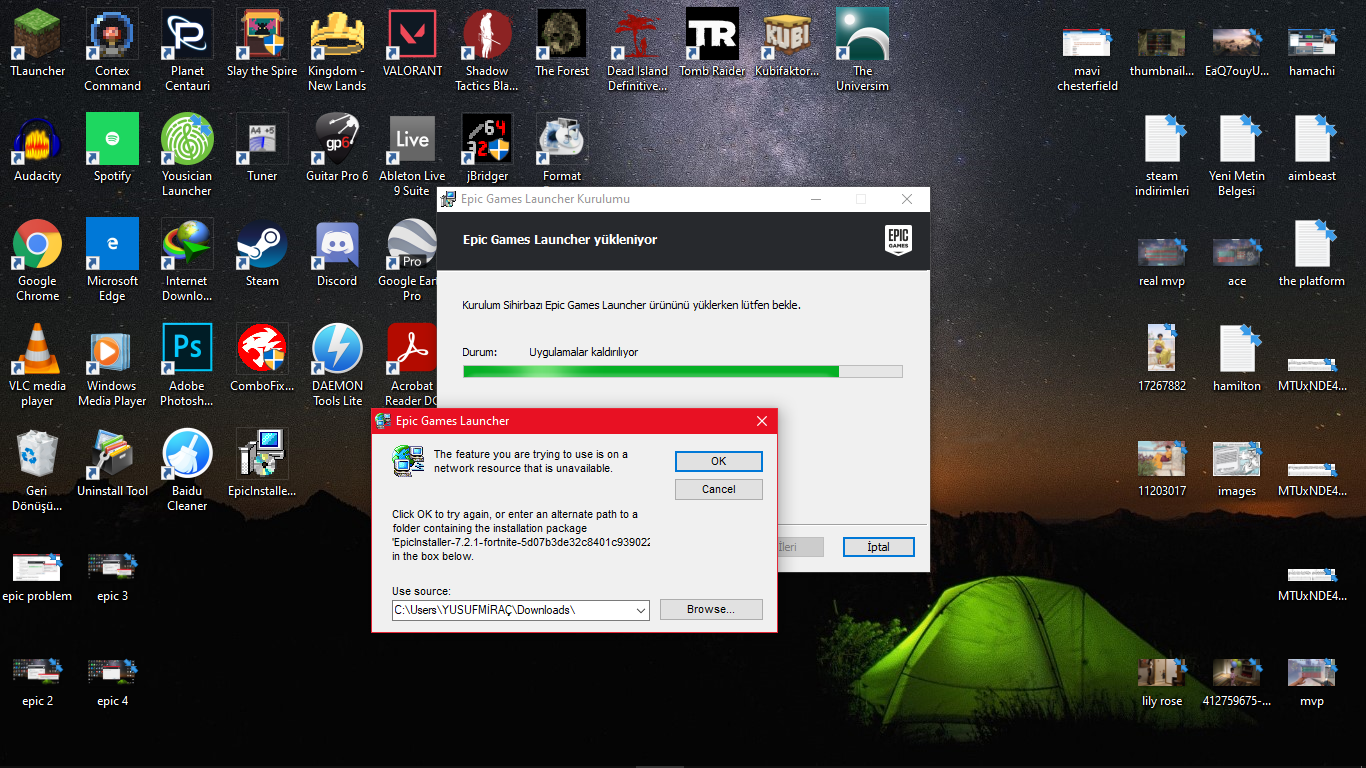Select the Acrobat Reader DC icon
The width and height of the screenshot is (1366, 768).
tap(412, 350)
